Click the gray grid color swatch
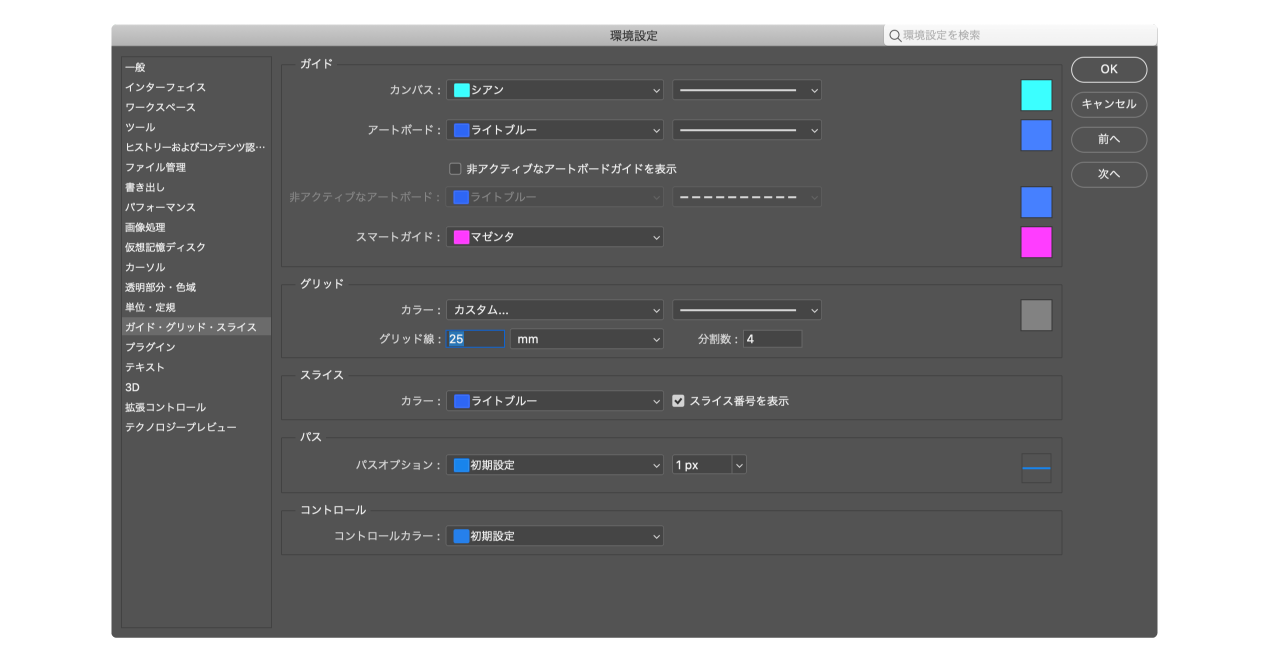This screenshot has width=1268, height=656. click(x=1036, y=315)
